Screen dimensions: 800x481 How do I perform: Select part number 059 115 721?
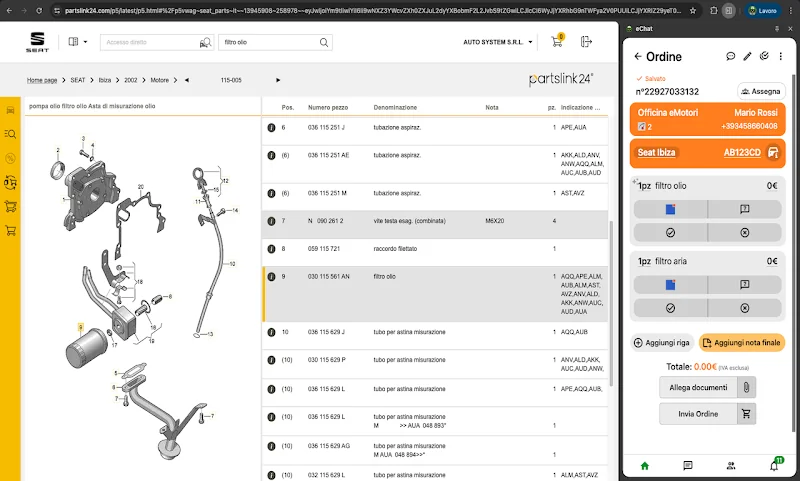[x=323, y=249]
